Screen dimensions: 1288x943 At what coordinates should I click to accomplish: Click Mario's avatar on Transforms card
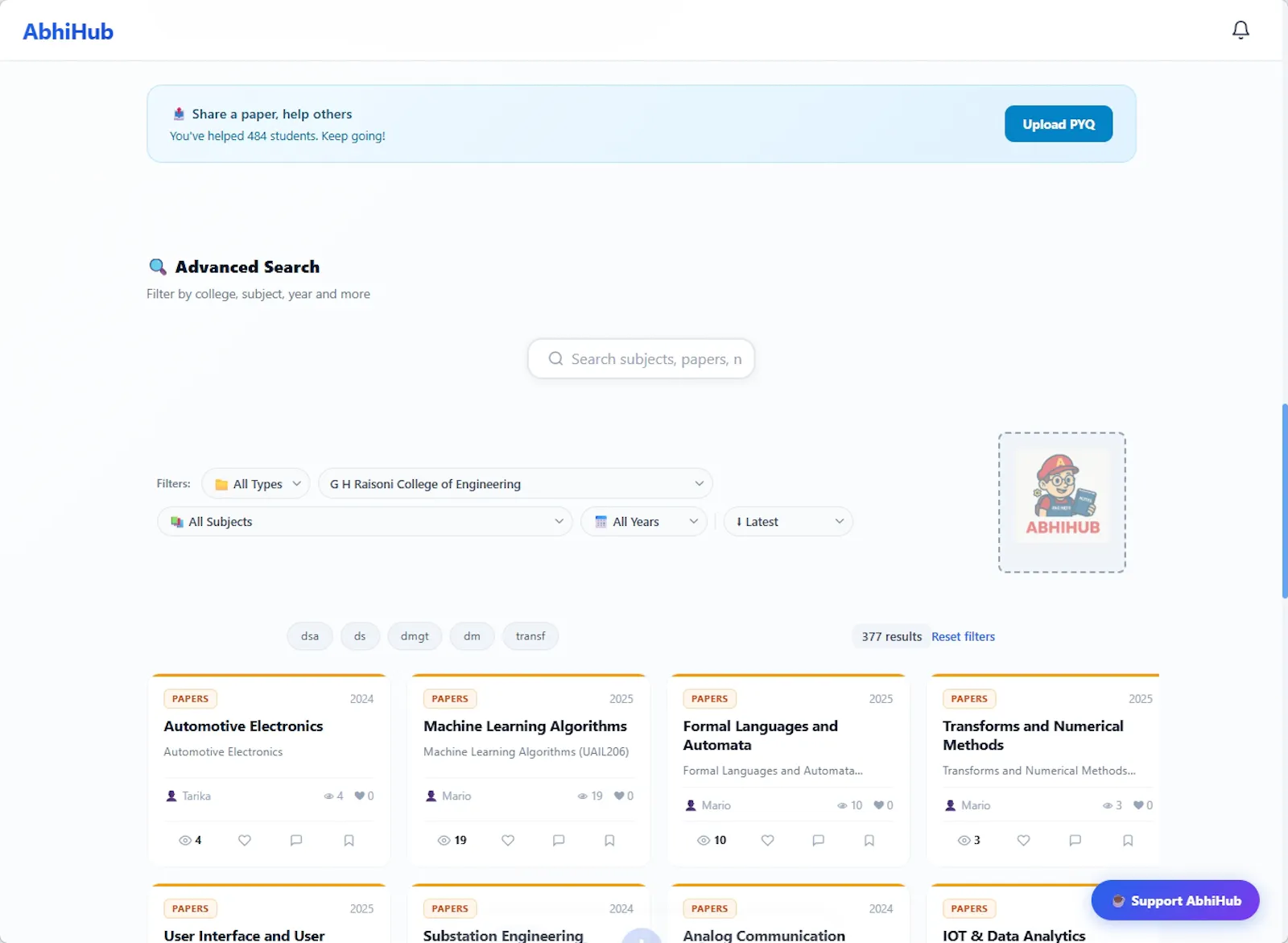pos(951,805)
